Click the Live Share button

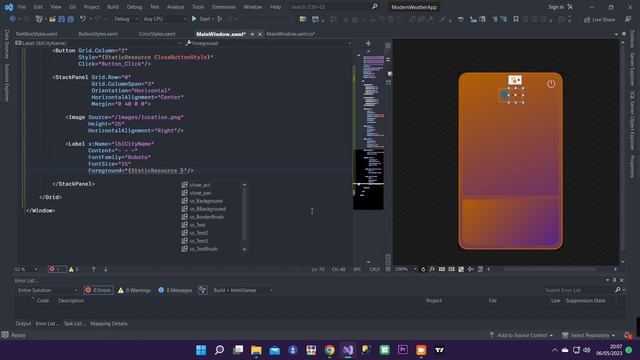(599, 20)
